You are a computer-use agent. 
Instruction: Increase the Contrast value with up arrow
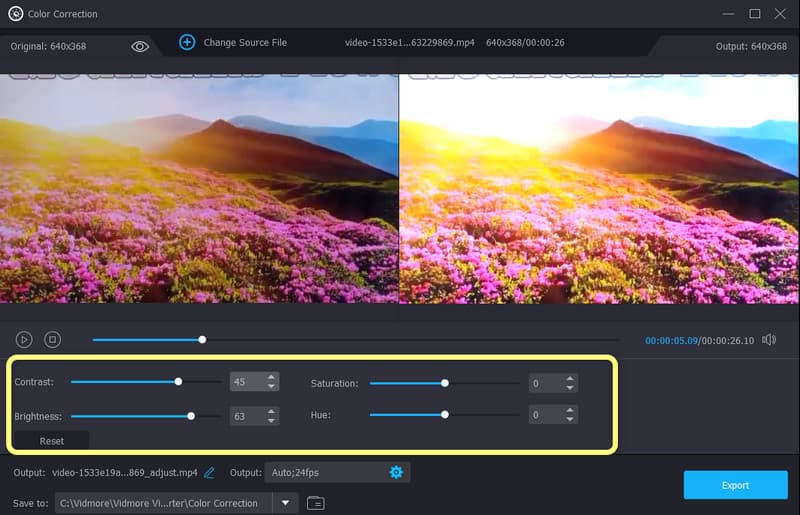(x=270, y=377)
